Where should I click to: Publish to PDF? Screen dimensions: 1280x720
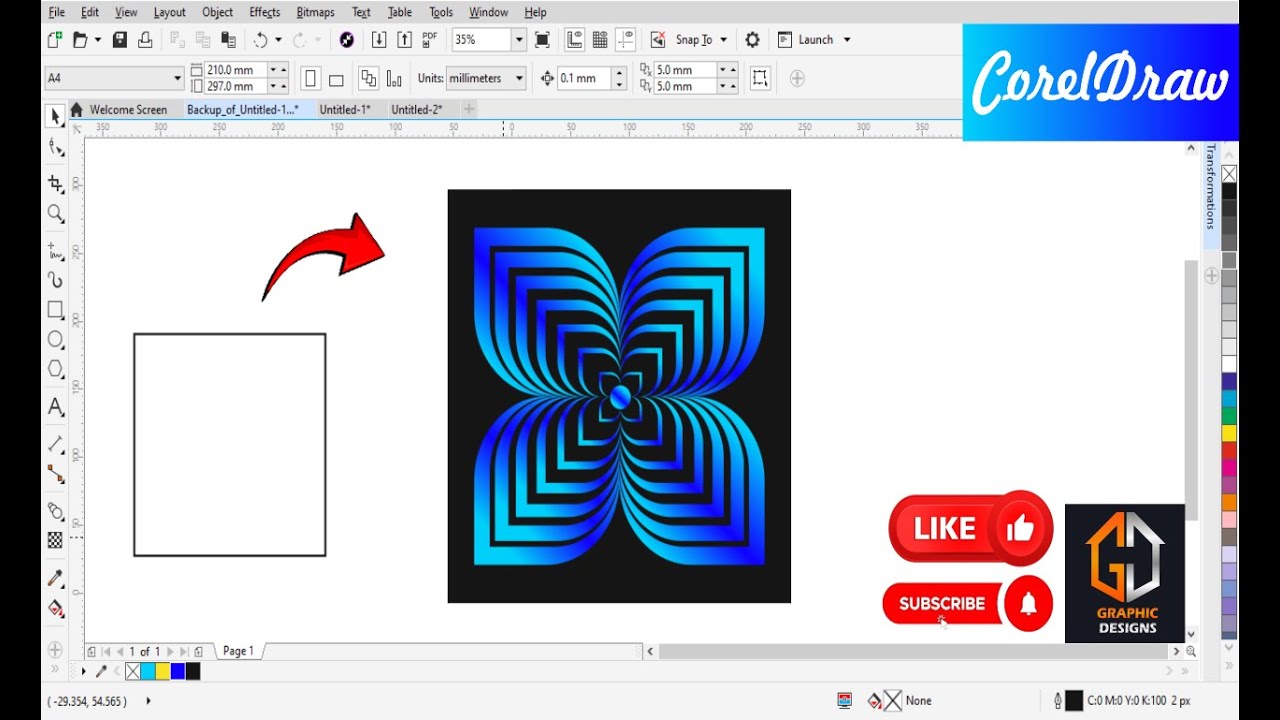(430, 40)
